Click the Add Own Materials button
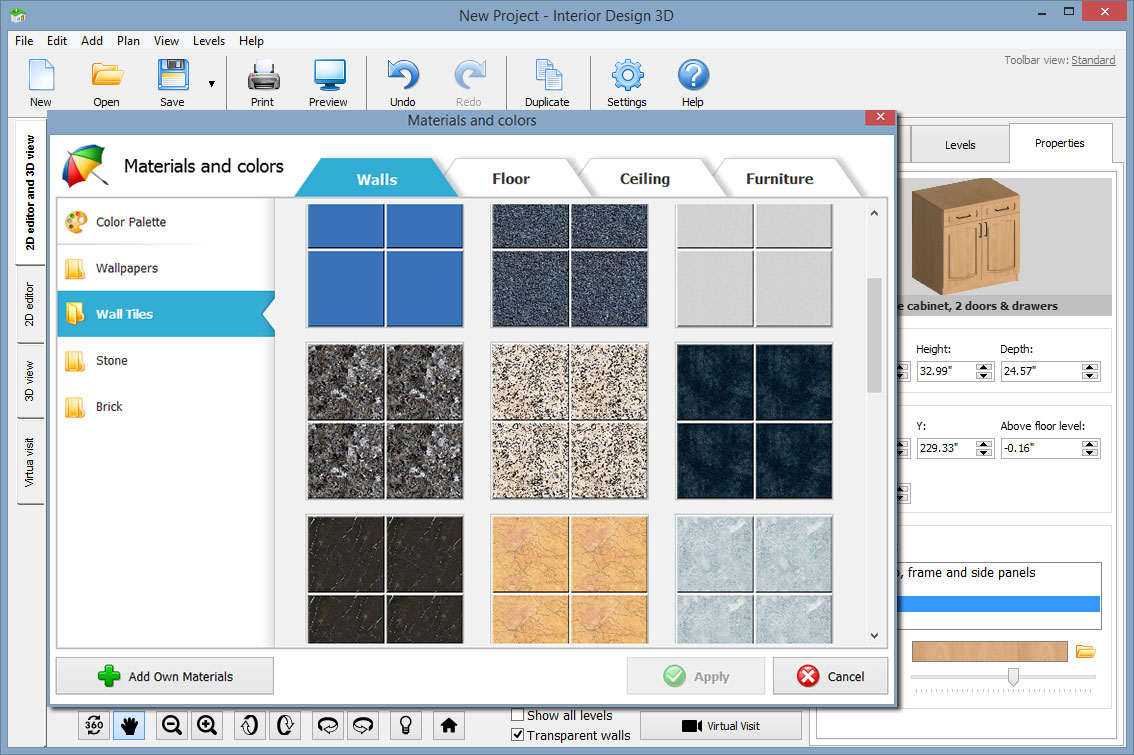The image size is (1134, 755). click(164, 676)
